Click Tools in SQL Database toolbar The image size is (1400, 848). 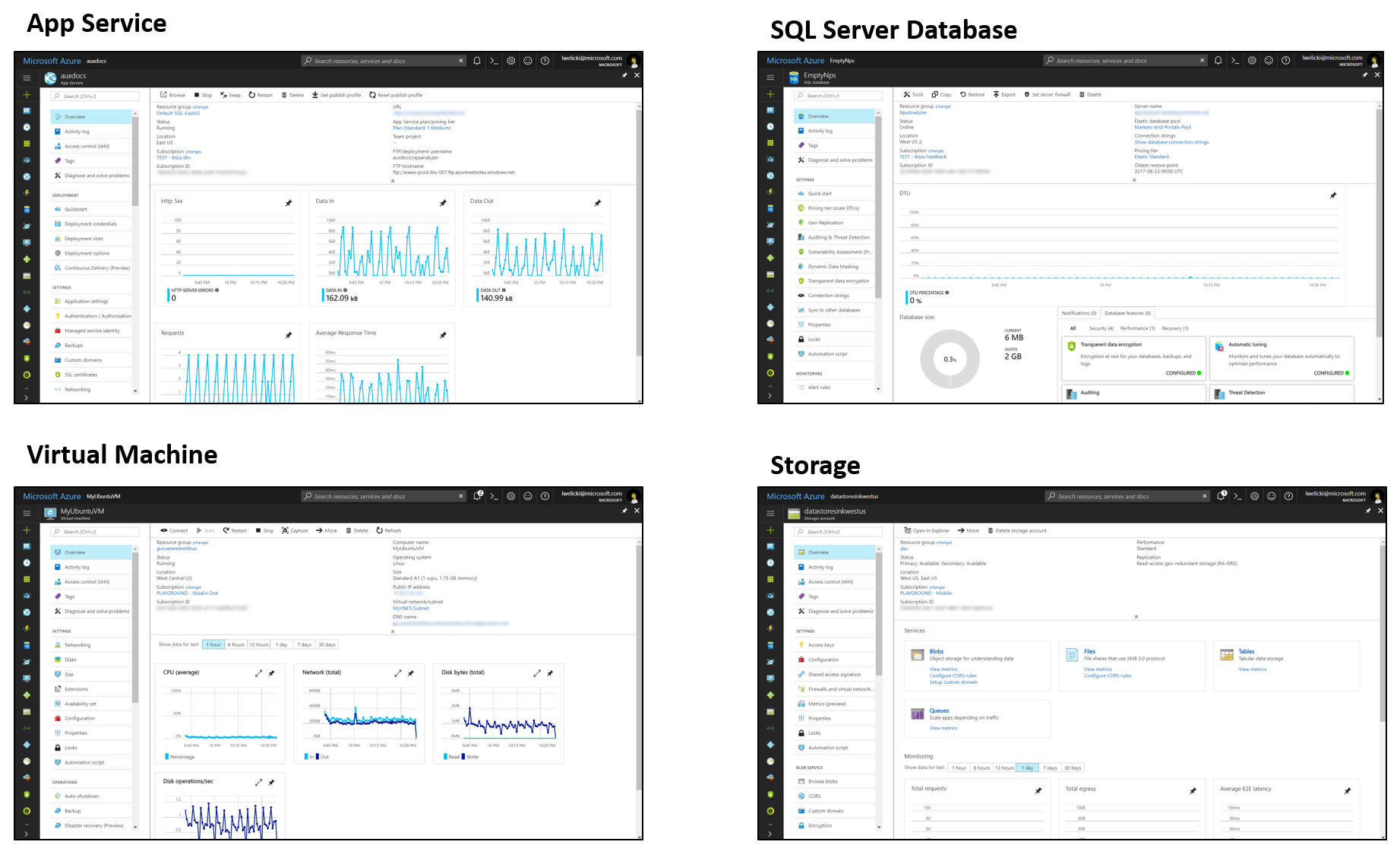913,95
